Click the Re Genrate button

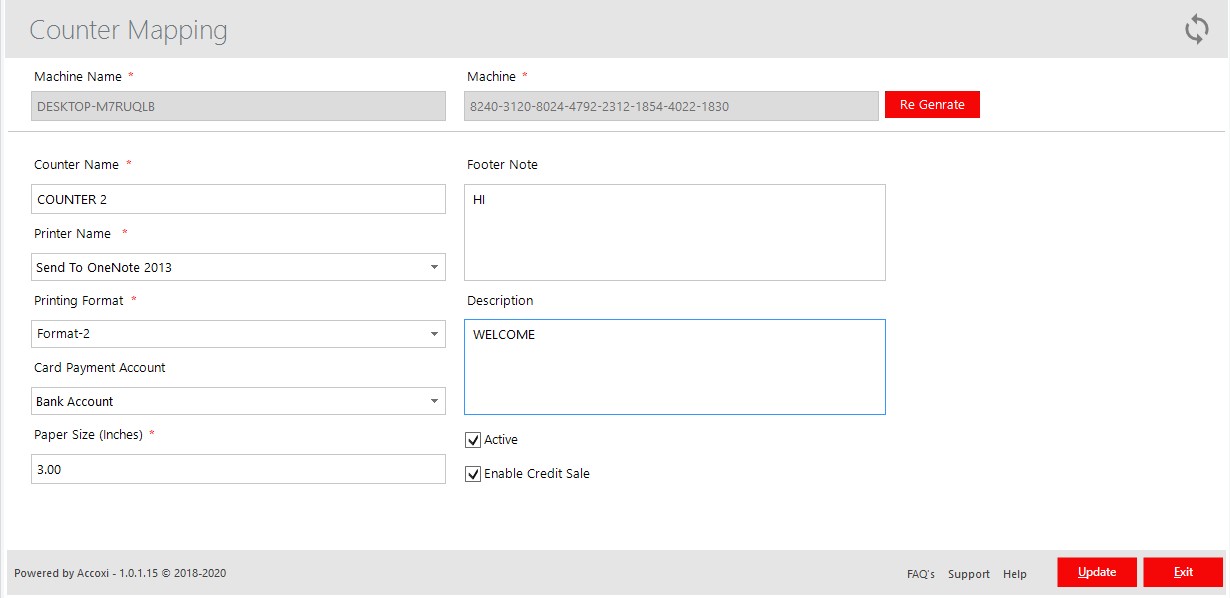931,104
